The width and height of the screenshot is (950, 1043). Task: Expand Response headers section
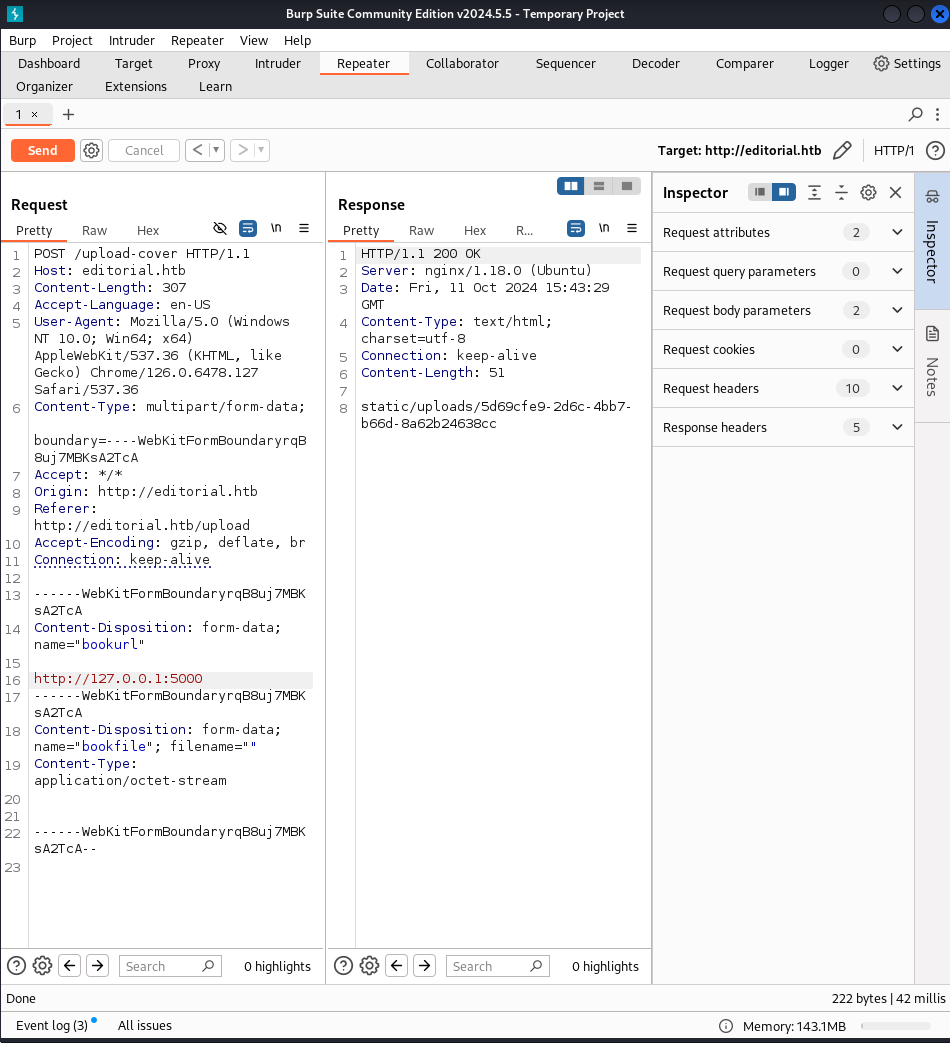tap(783, 427)
